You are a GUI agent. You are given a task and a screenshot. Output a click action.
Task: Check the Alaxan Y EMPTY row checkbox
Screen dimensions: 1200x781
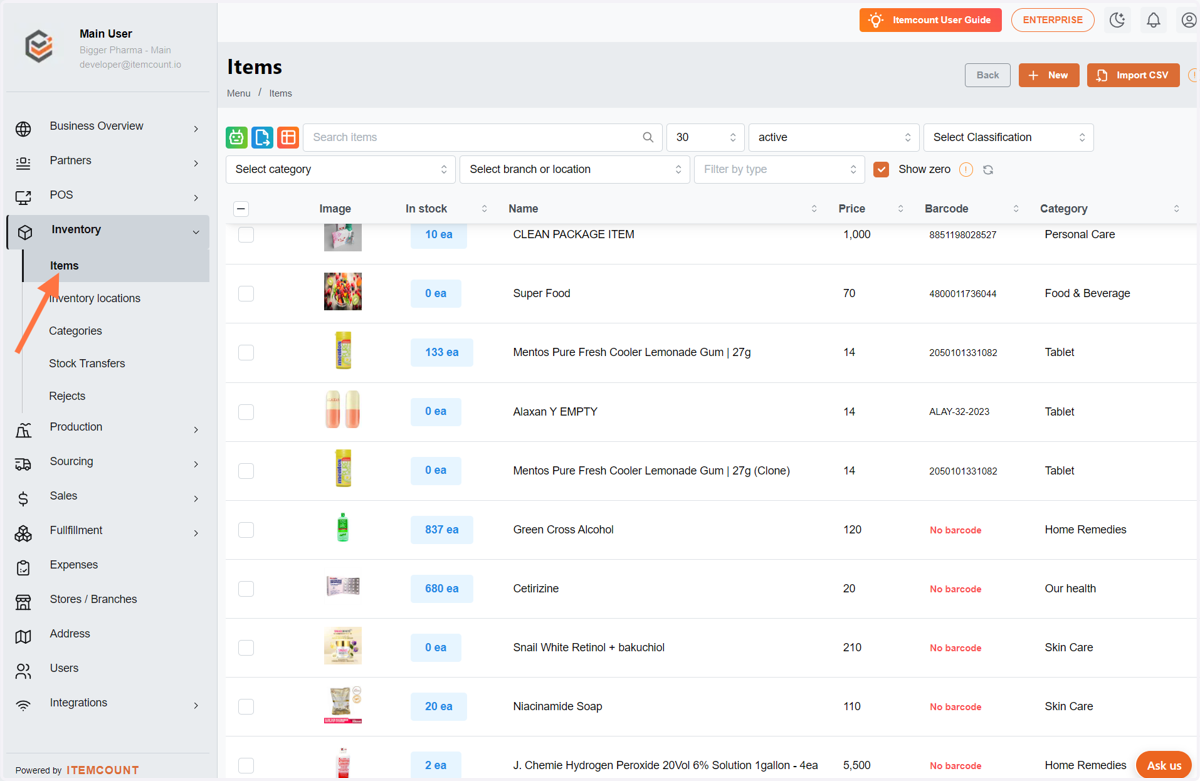point(246,412)
